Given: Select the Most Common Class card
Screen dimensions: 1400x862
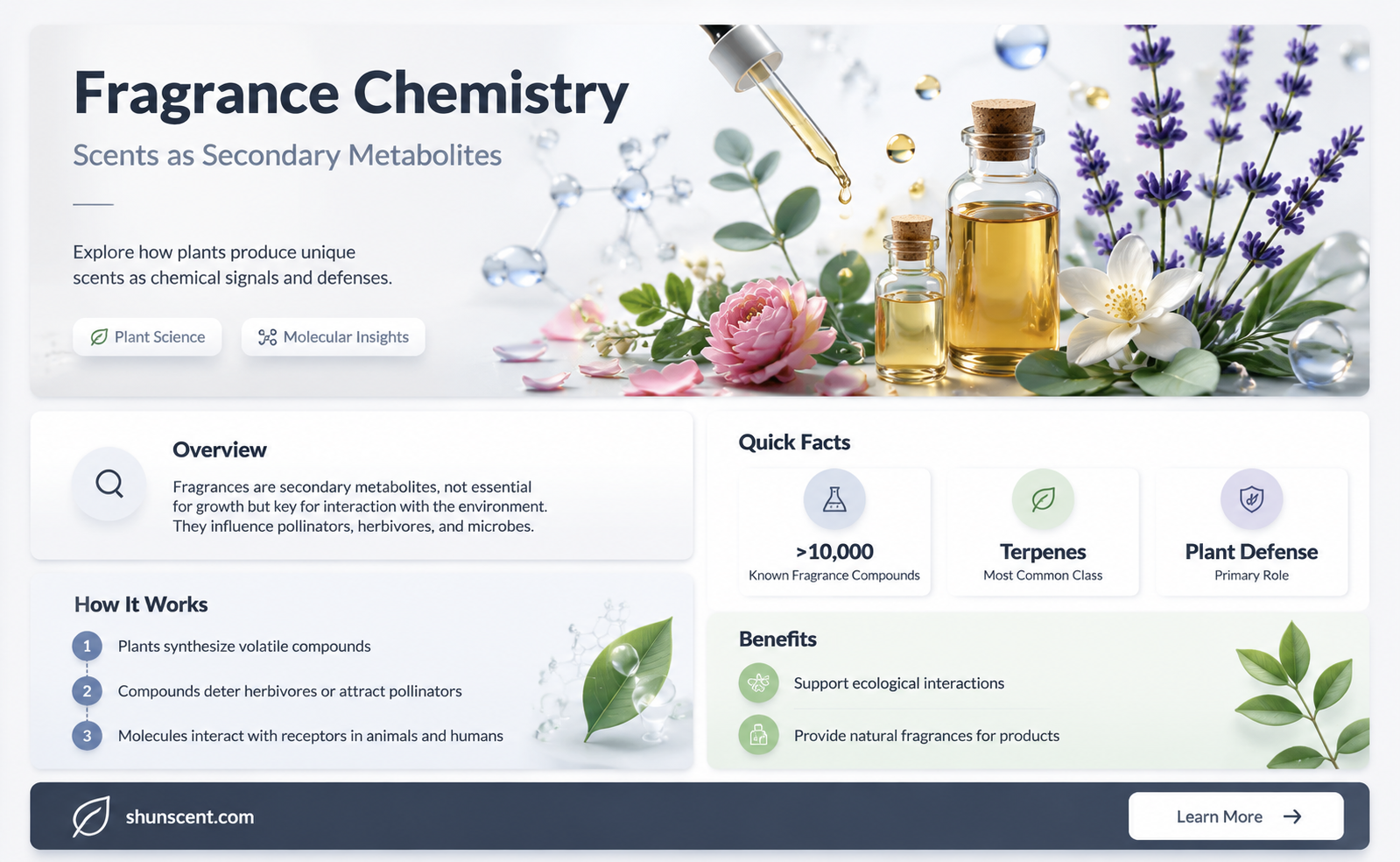Looking at the screenshot, I should [1043, 532].
